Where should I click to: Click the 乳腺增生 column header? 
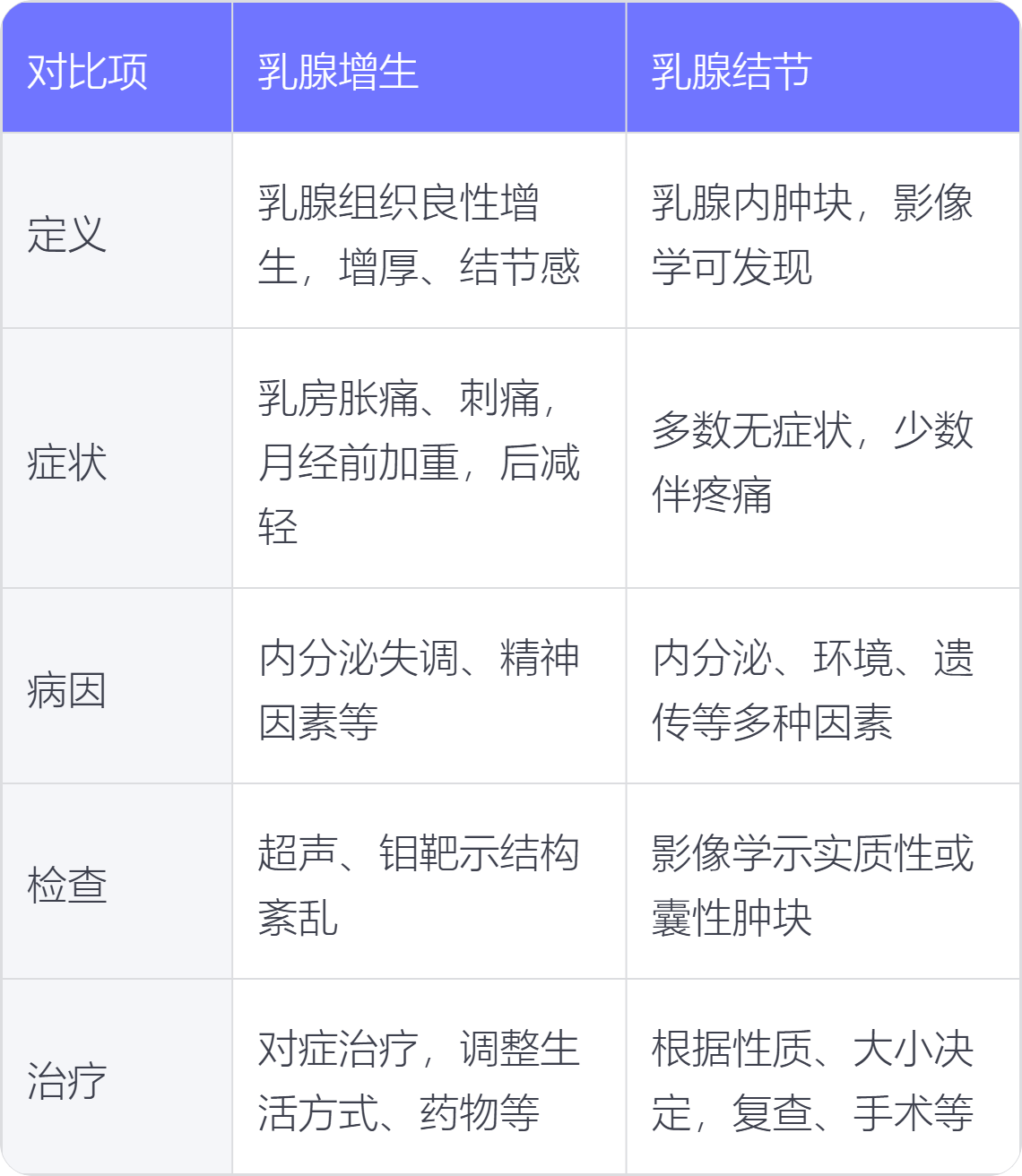(x=338, y=72)
